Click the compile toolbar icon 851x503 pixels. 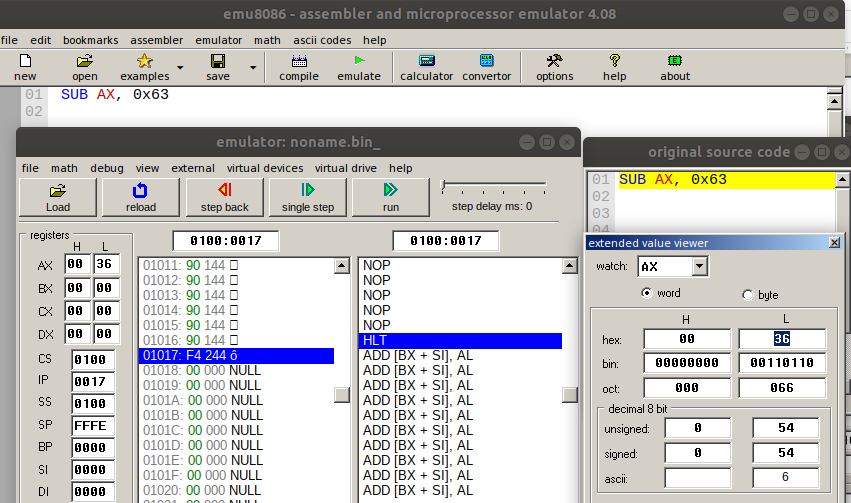pyautogui.click(x=298, y=67)
